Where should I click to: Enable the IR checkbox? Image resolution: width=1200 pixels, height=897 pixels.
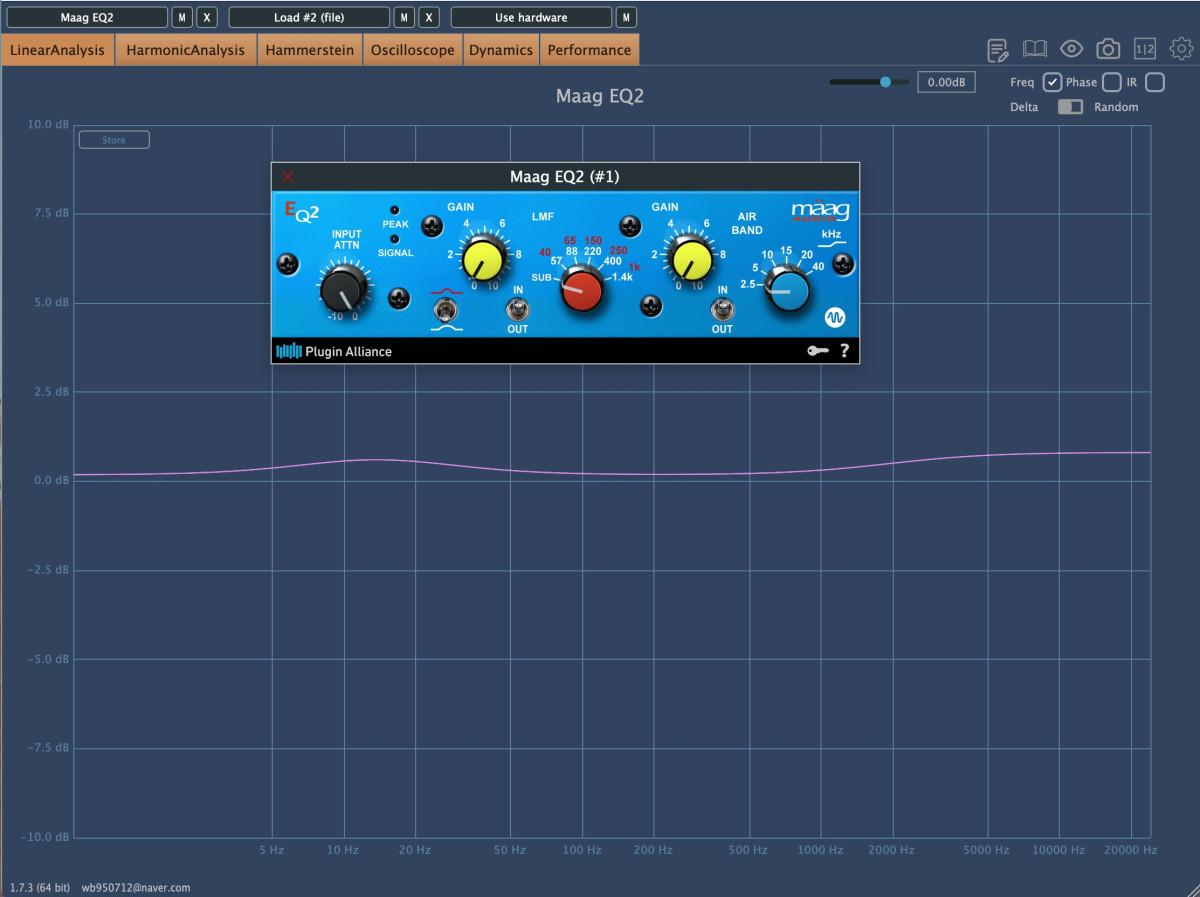pyautogui.click(x=1155, y=82)
